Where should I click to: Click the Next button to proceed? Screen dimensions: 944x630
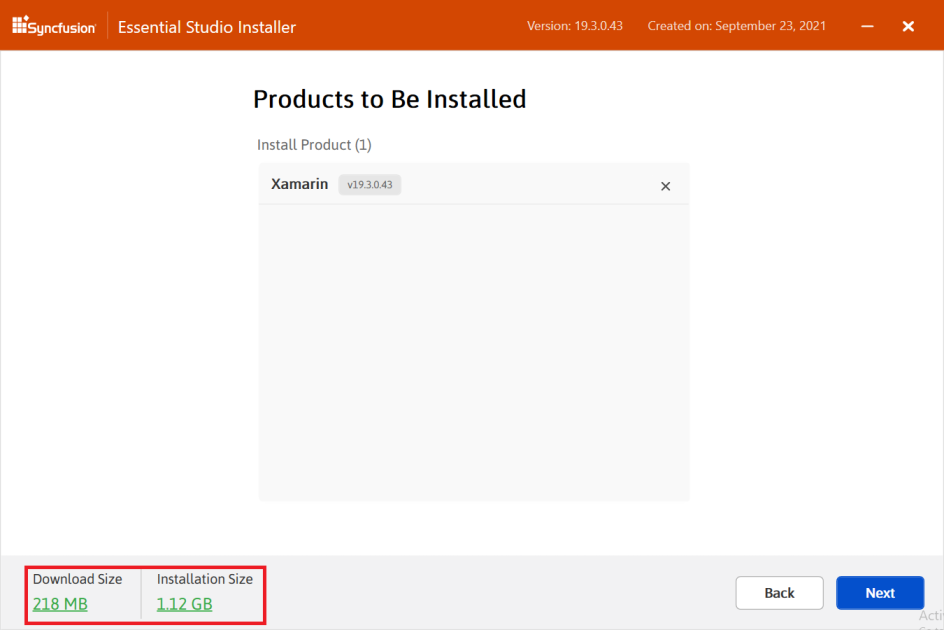click(879, 592)
